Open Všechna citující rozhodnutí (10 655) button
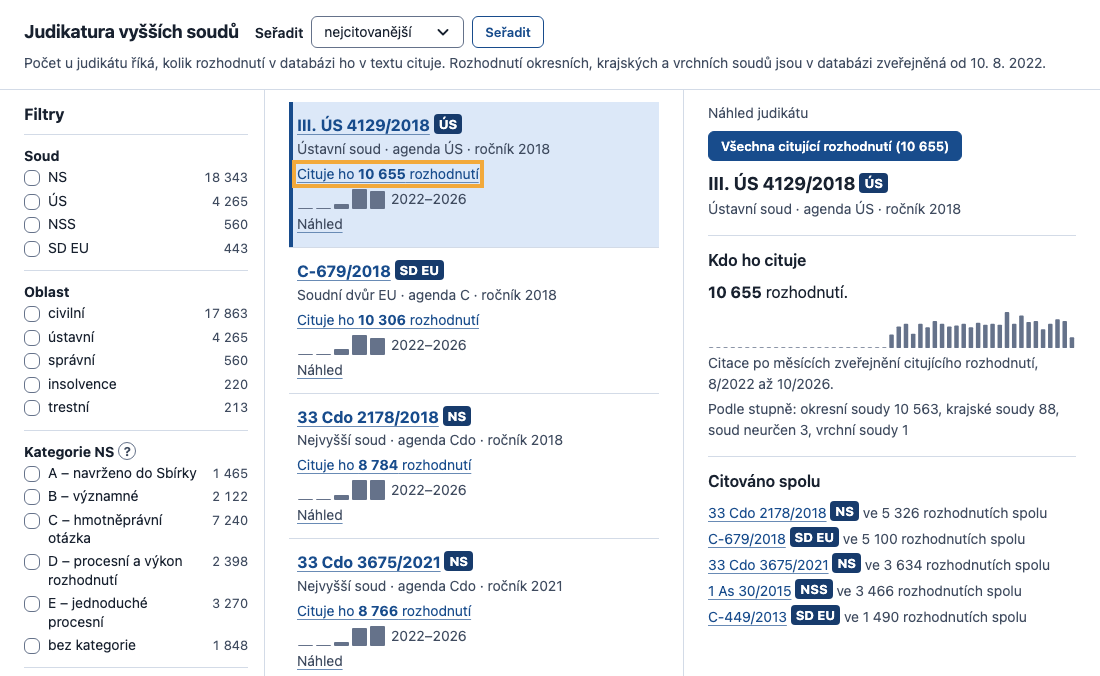1100x676 pixels. 835,147
